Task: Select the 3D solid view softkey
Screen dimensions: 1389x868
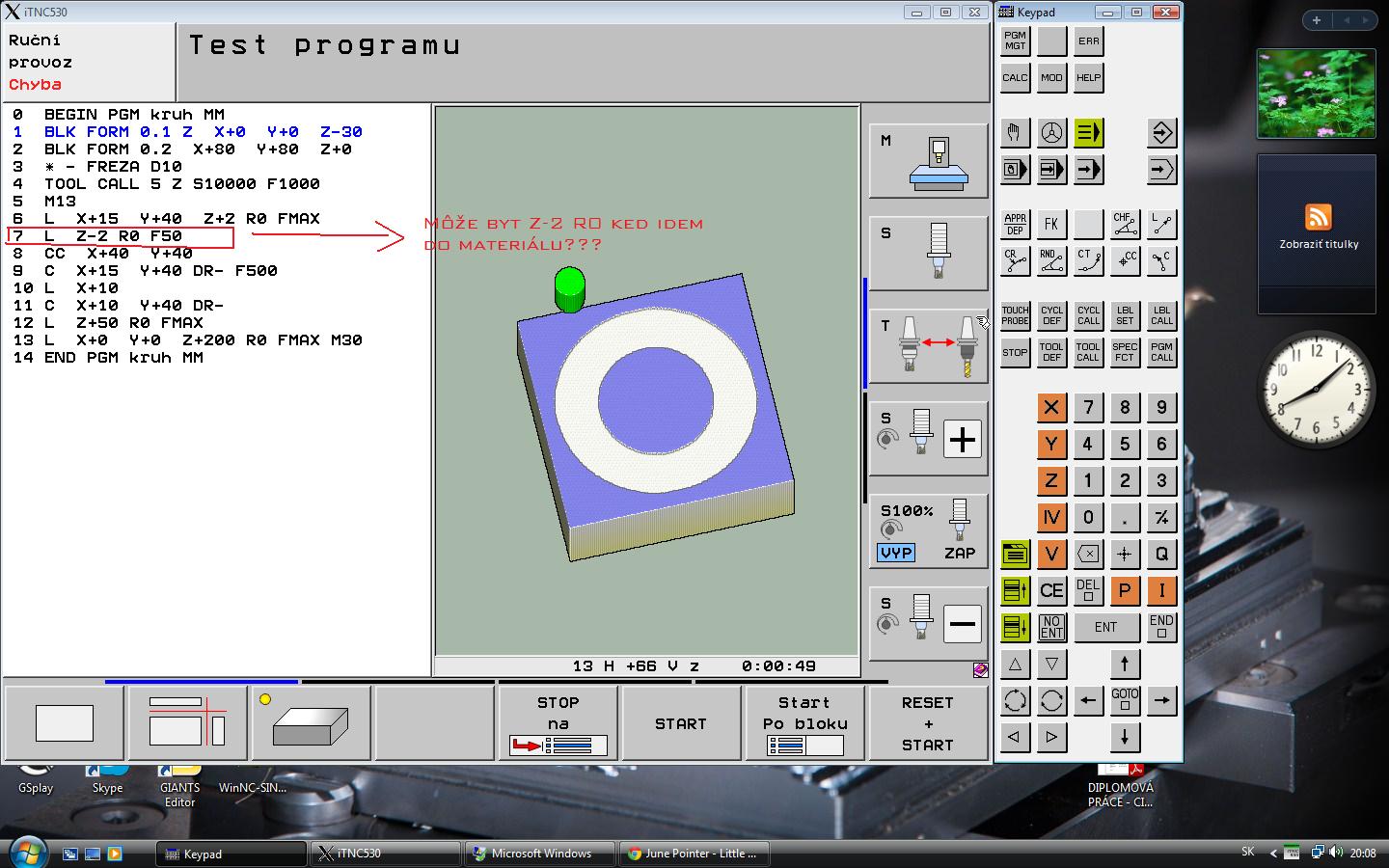Action: [x=311, y=724]
